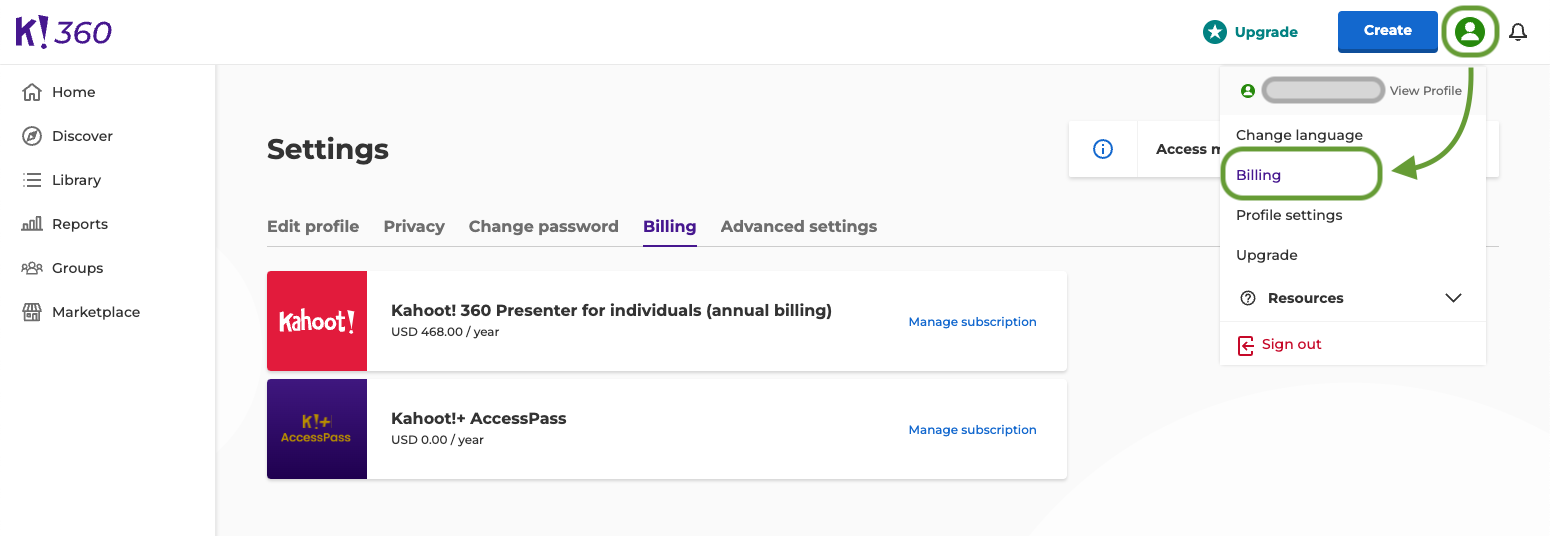Screen dimensions: 1550x536
Task: Click Sign out in the dropdown
Action: pos(1291,344)
